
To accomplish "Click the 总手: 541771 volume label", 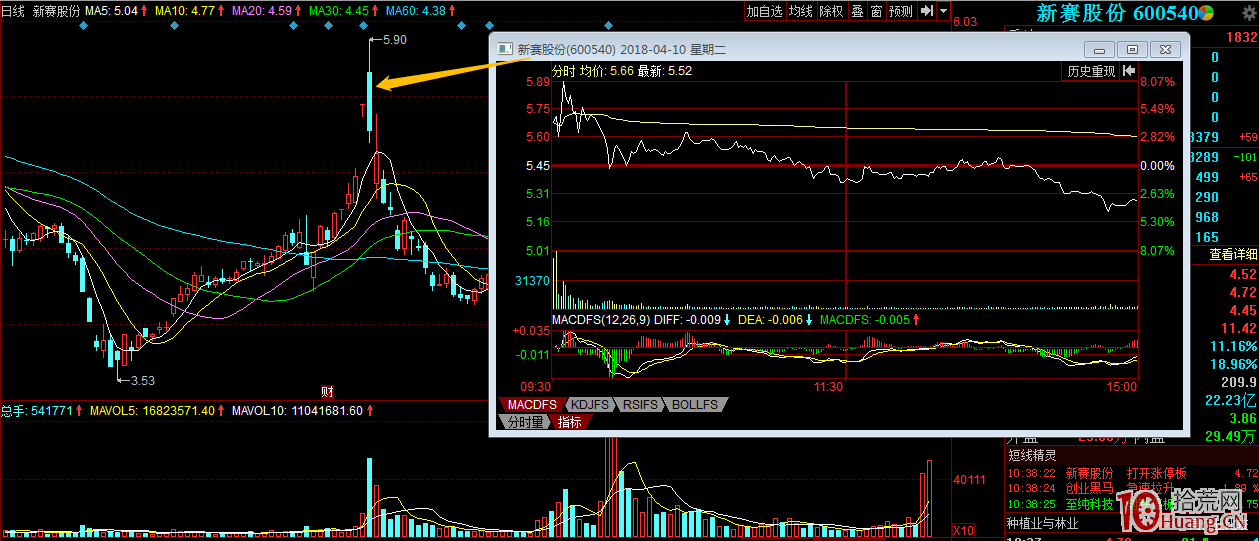I will click(x=37, y=411).
